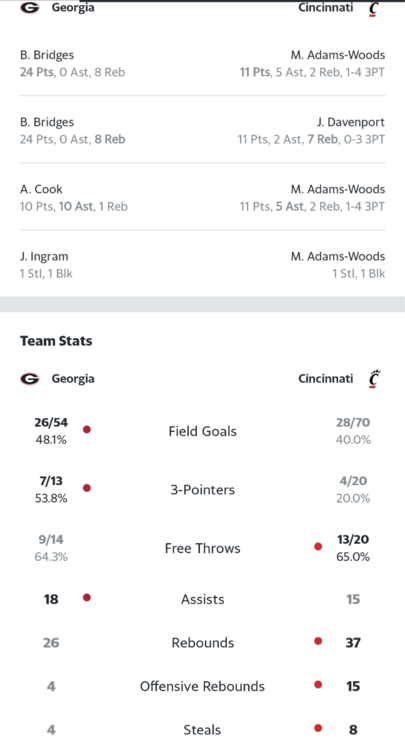Image resolution: width=405 pixels, height=750 pixels.
Task: Click the red dot beside Cincinnati Free Throws
Action: coord(318,546)
